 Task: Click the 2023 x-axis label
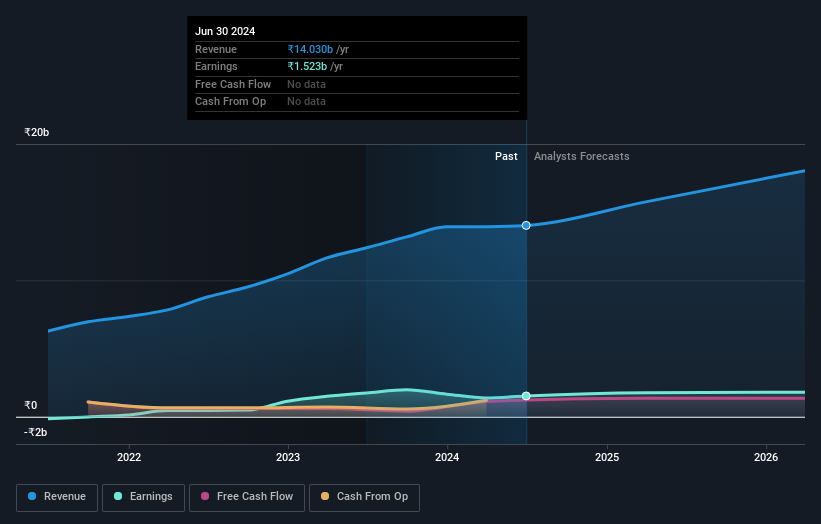click(x=288, y=457)
